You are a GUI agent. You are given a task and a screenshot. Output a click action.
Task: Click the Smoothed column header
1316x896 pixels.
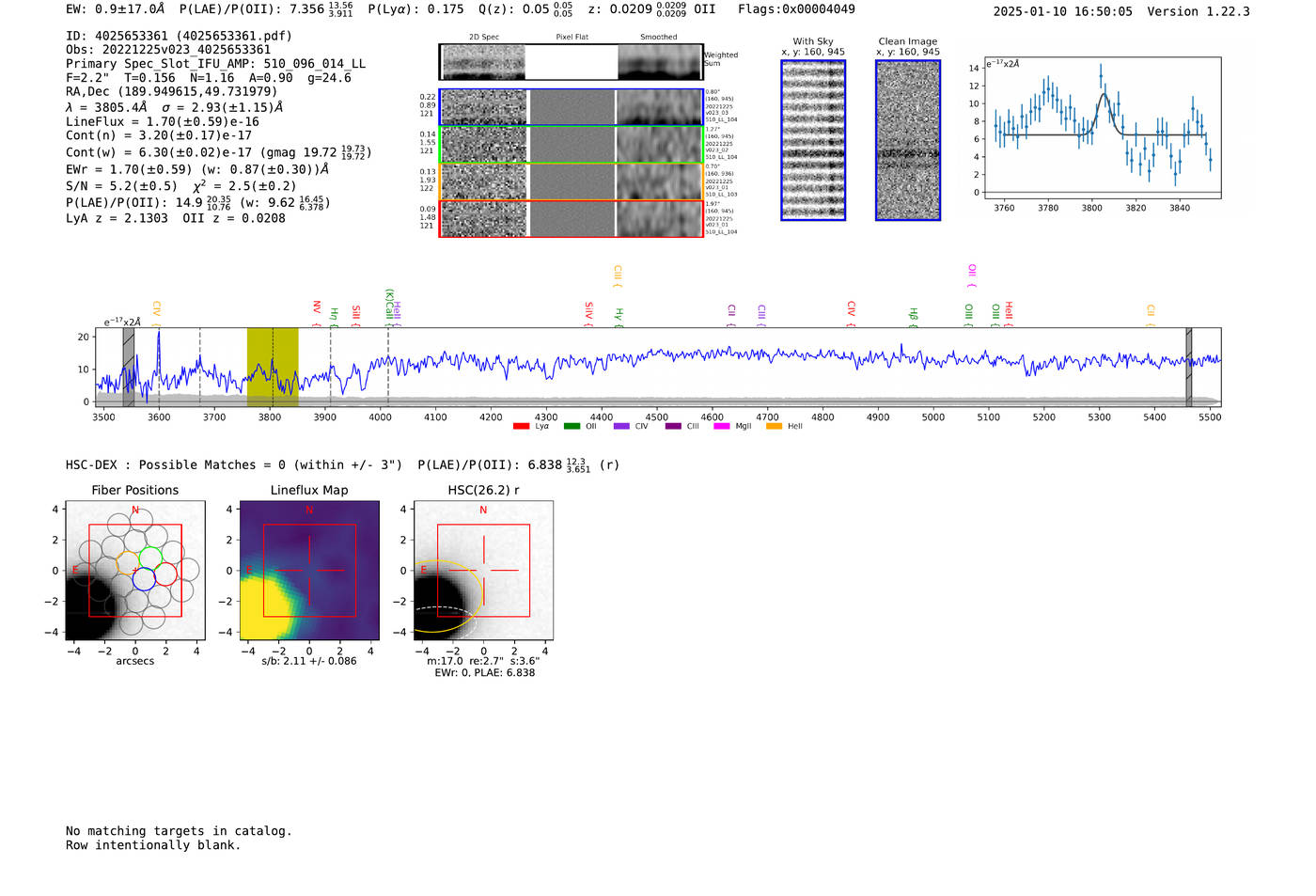tap(658, 38)
